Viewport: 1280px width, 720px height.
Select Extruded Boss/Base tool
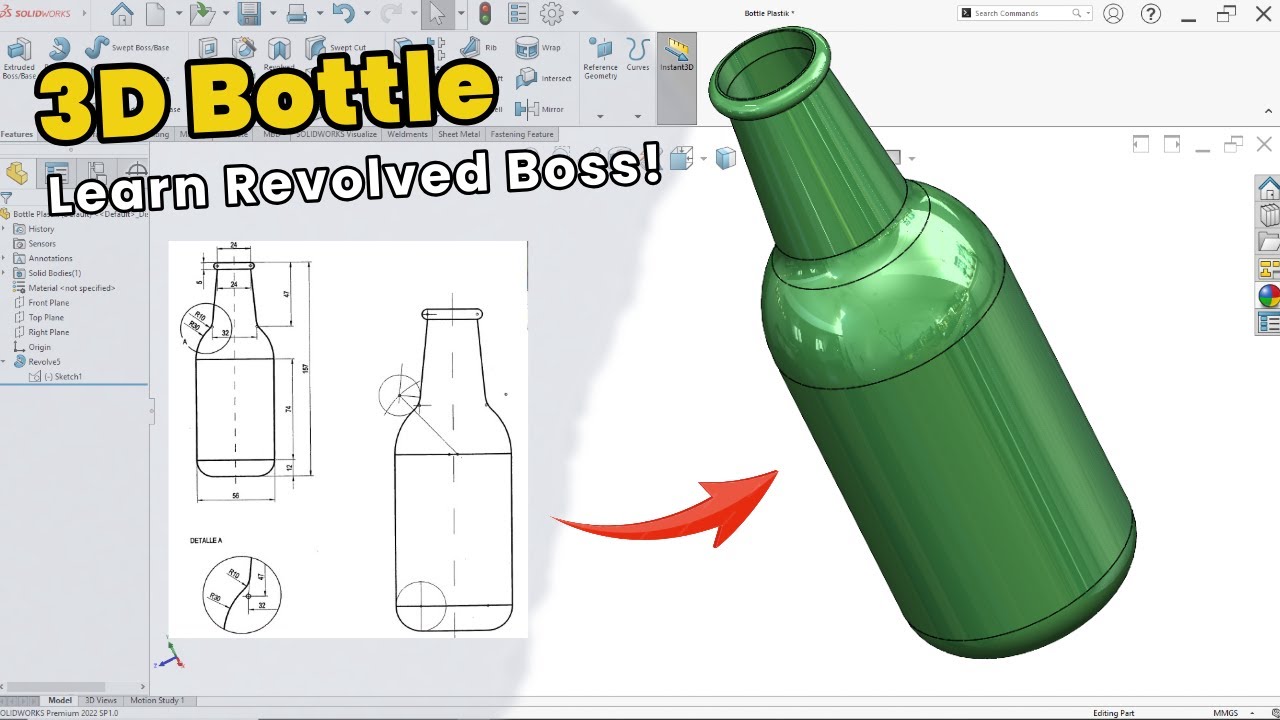click(19, 58)
